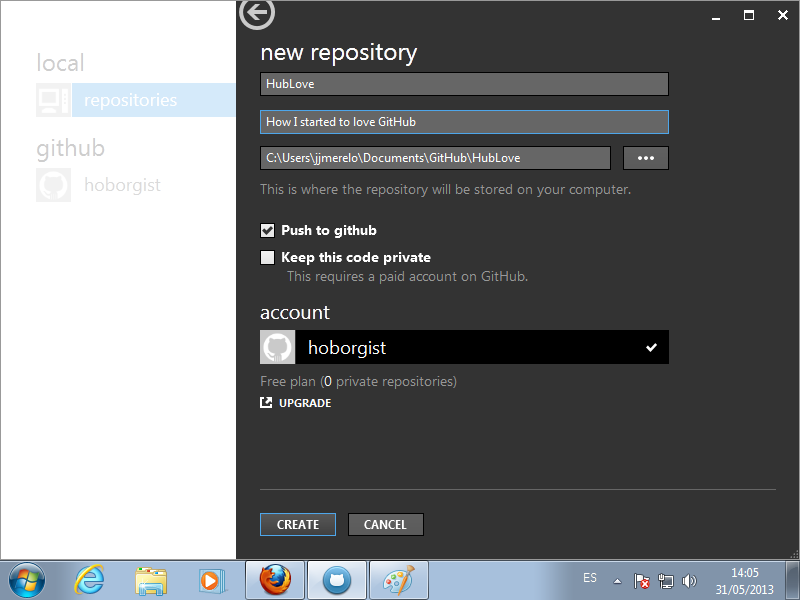Click the hoborgist octocat avatar in sidebar

(x=54, y=185)
